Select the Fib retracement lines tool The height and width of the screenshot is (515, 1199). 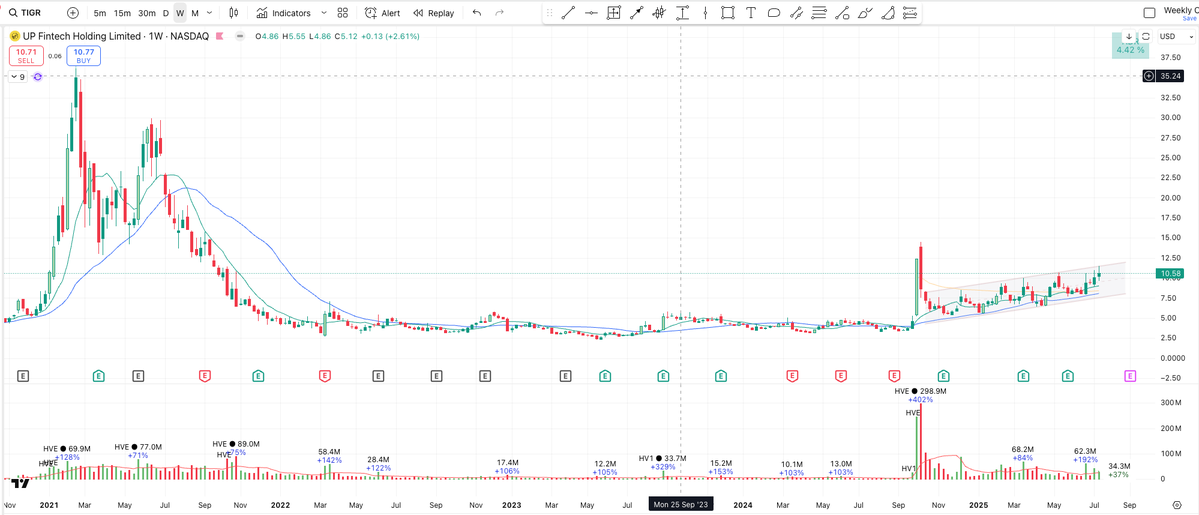tap(819, 13)
